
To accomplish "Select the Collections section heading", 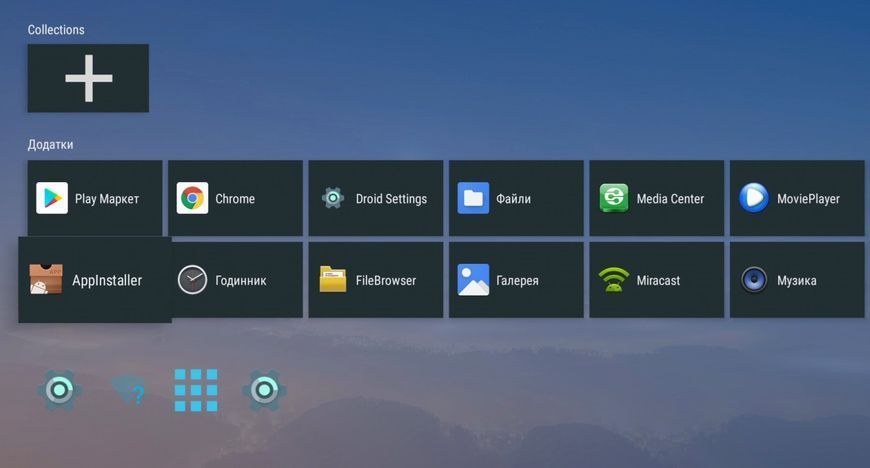I will [56, 30].
